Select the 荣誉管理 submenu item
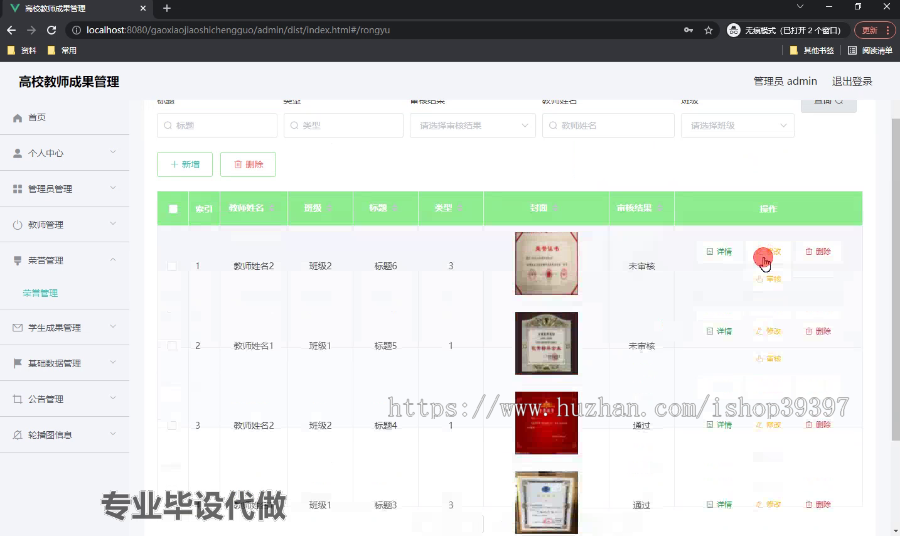900x536 pixels. [40, 293]
